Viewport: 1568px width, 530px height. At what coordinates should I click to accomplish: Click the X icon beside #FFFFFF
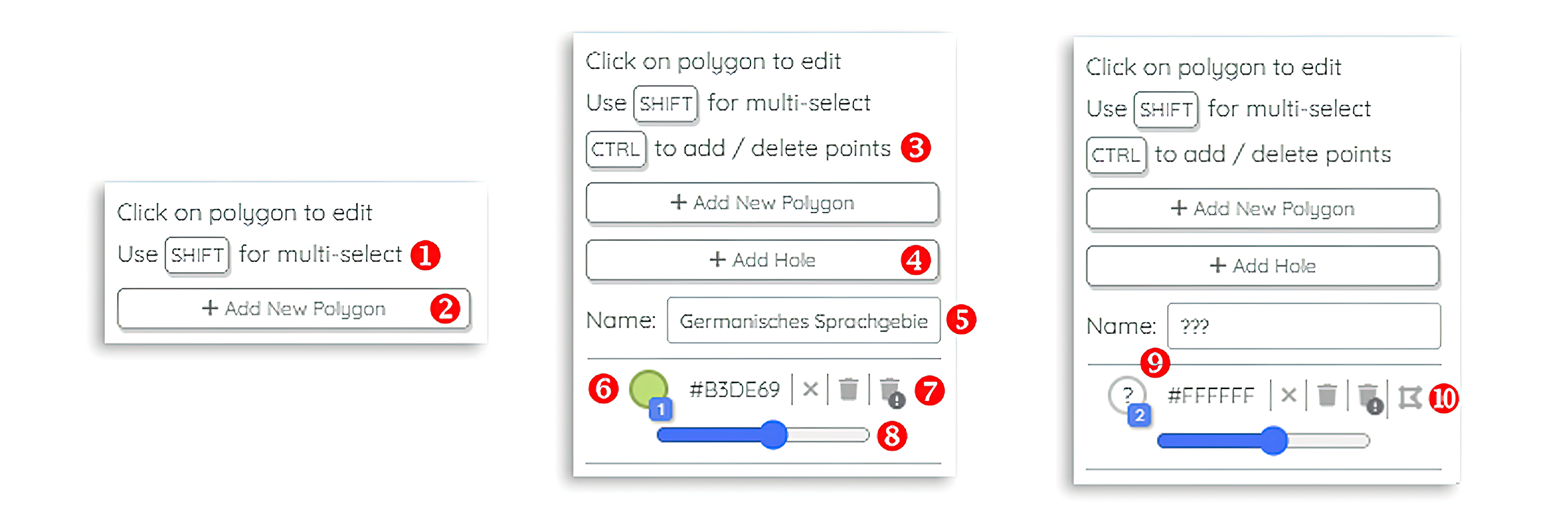(1289, 396)
